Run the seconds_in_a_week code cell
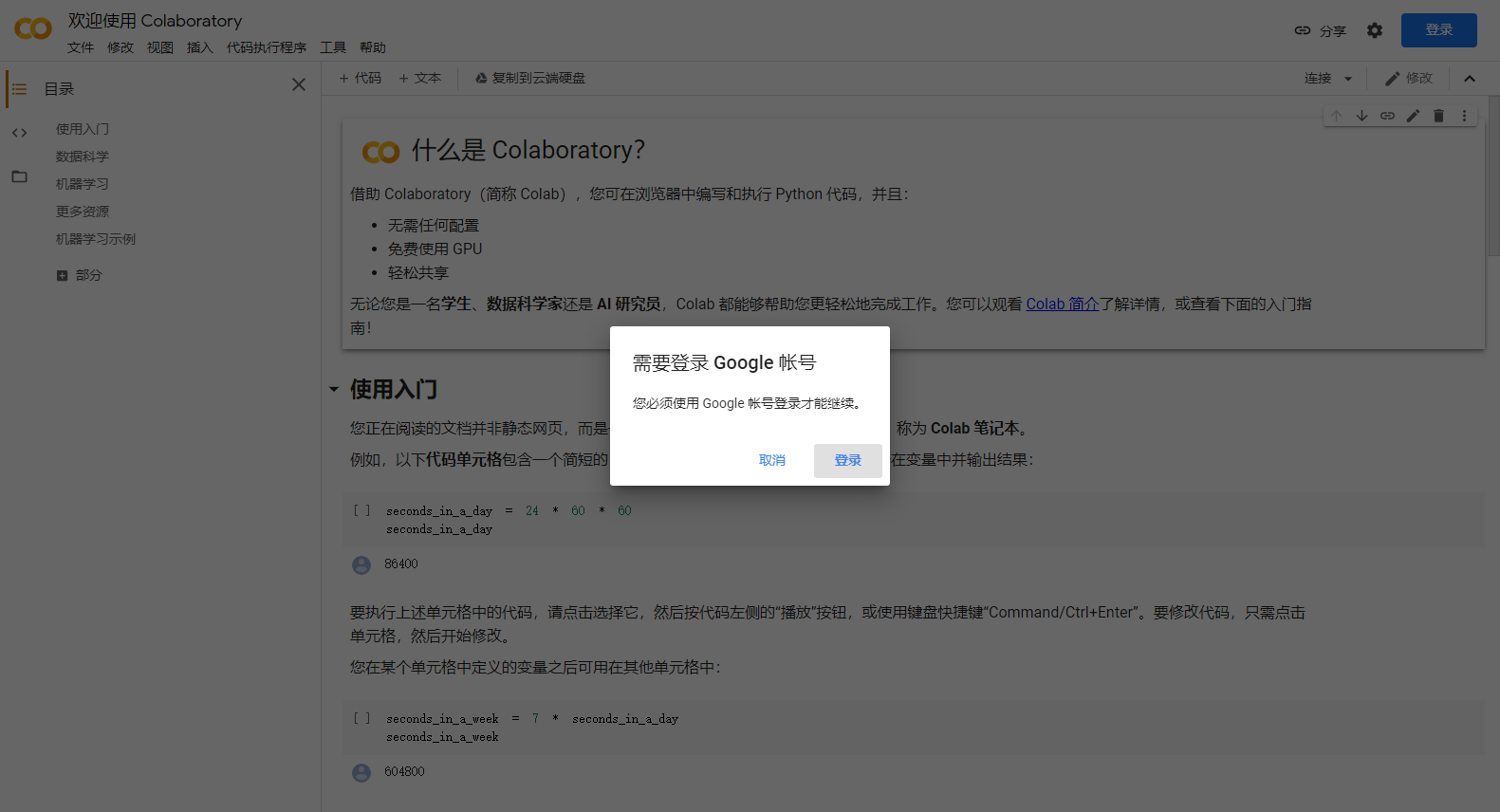The image size is (1500, 812). 361,718
